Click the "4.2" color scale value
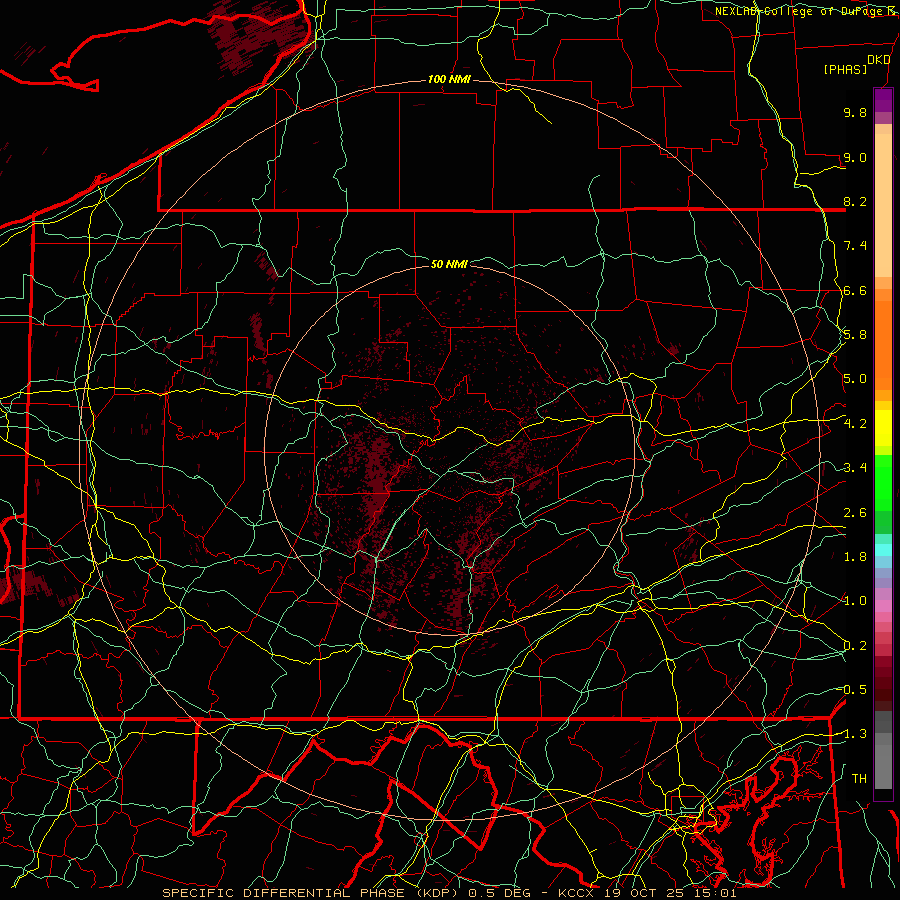900x900 pixels. [x=855, y=424]
